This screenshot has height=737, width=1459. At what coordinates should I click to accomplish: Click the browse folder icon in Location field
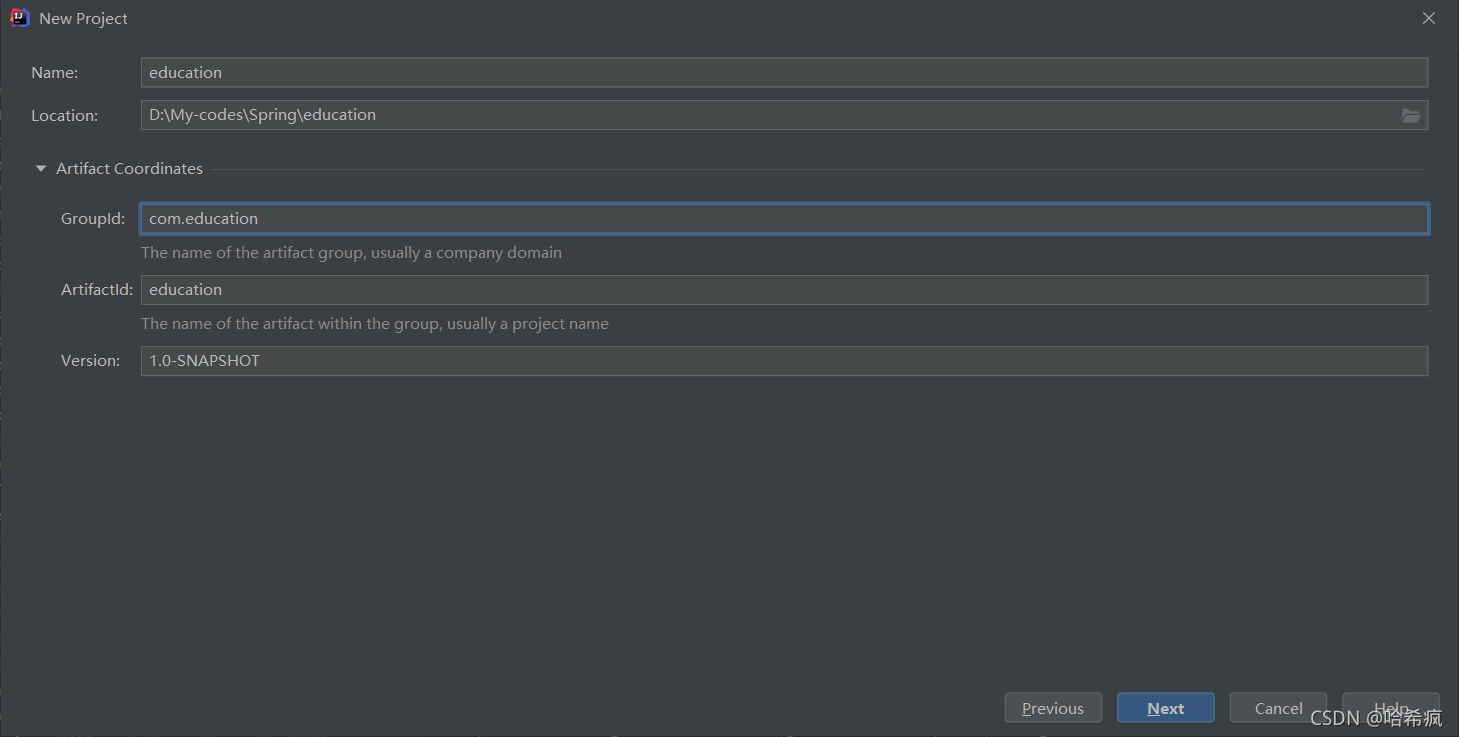1410,116
